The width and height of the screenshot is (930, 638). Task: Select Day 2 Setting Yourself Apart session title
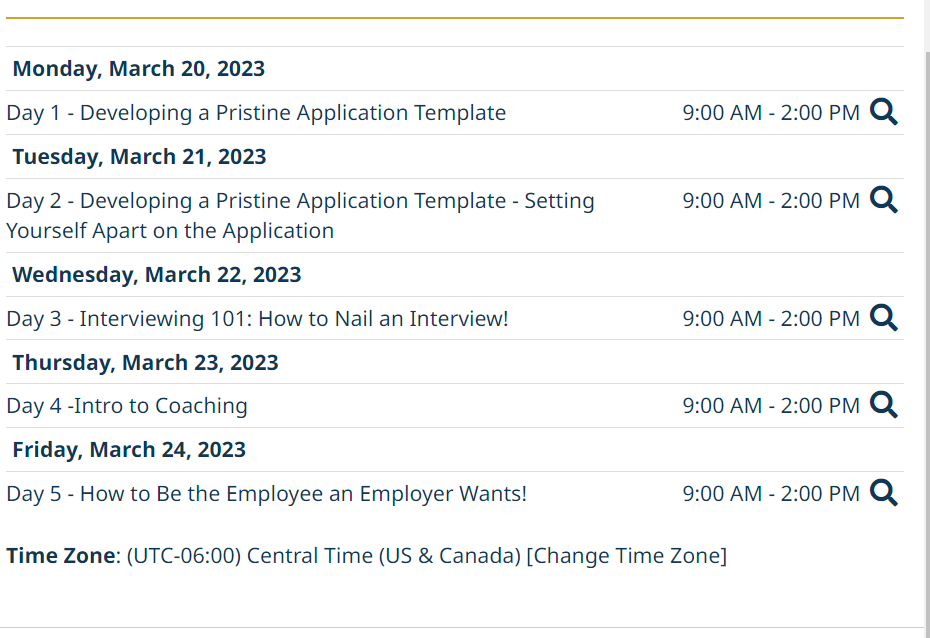click(300, 215)
